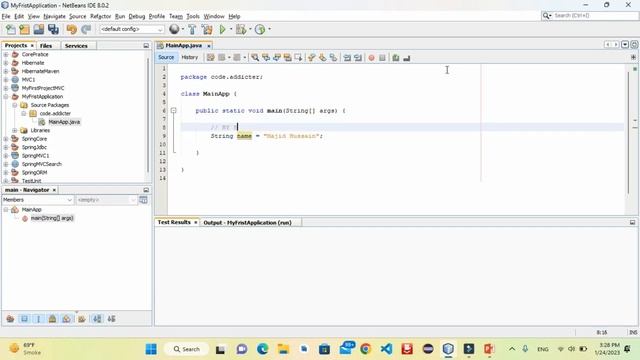Click the Debug Project toolbar icon

click(241, 29)
